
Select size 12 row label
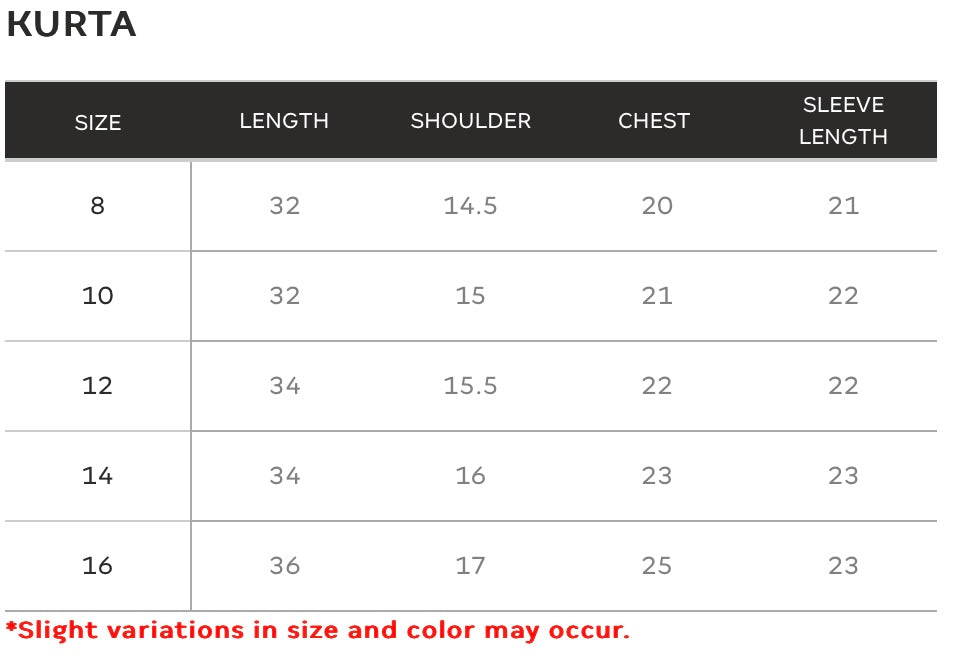point(97,386)
